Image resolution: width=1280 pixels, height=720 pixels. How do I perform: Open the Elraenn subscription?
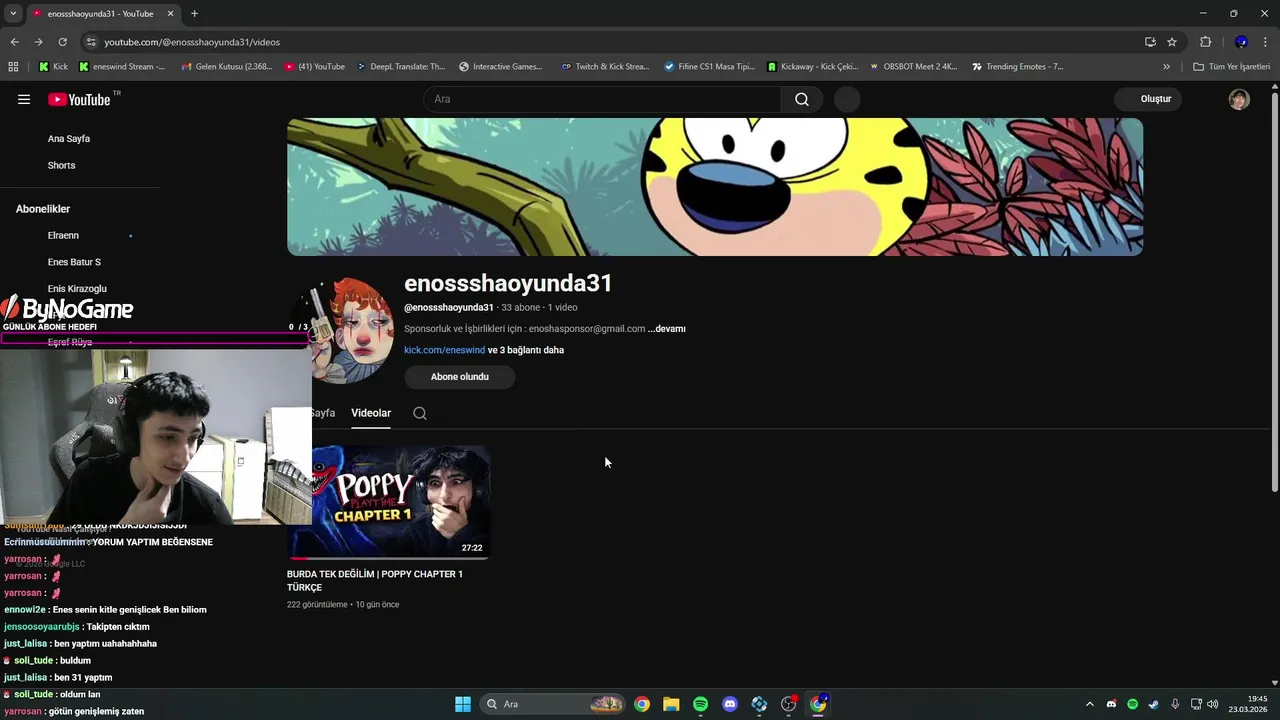coord(63,236)
